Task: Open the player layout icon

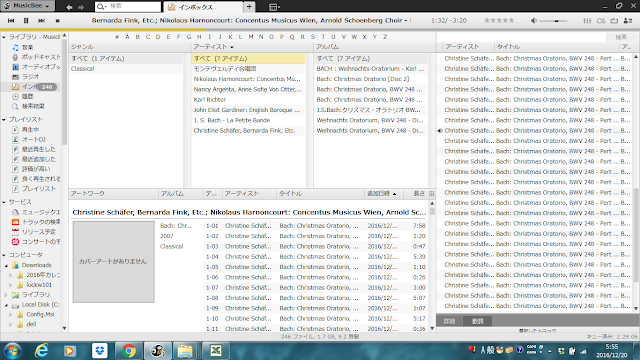Action: click(628, 20)
